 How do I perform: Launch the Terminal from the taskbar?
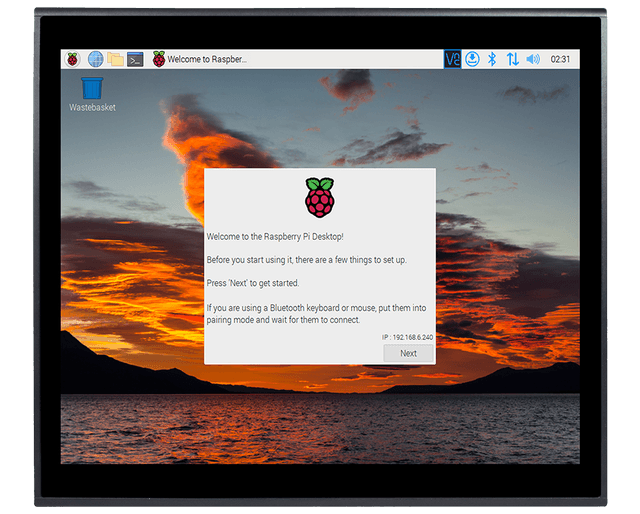pos(135,59)
